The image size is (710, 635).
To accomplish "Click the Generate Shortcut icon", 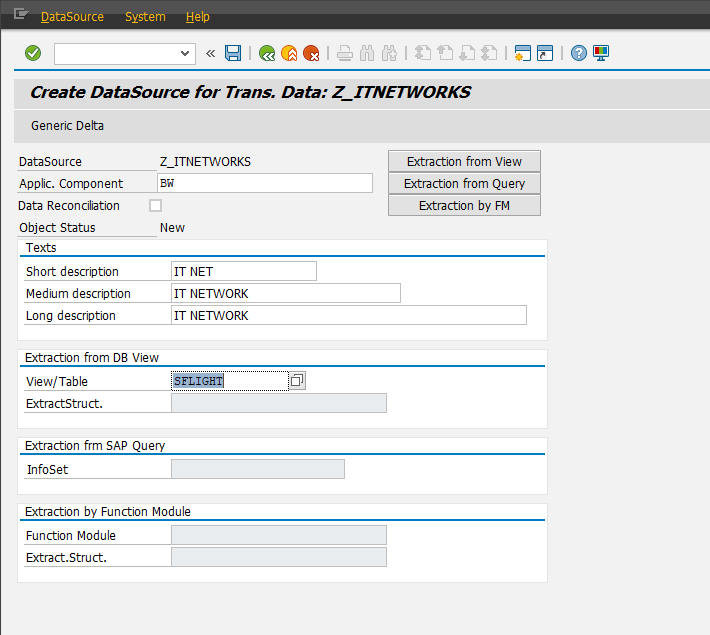I will pos(544,53).
